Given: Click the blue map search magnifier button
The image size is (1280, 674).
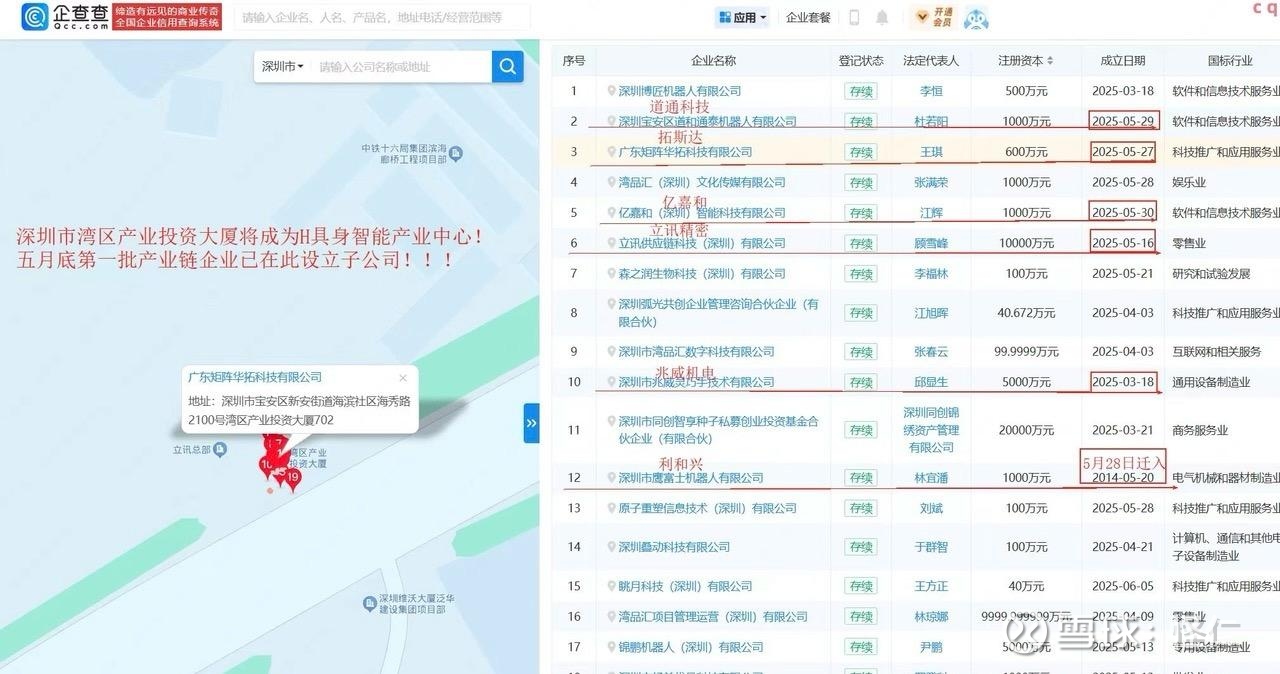Looking at the screenshot, I should point(507,66).
